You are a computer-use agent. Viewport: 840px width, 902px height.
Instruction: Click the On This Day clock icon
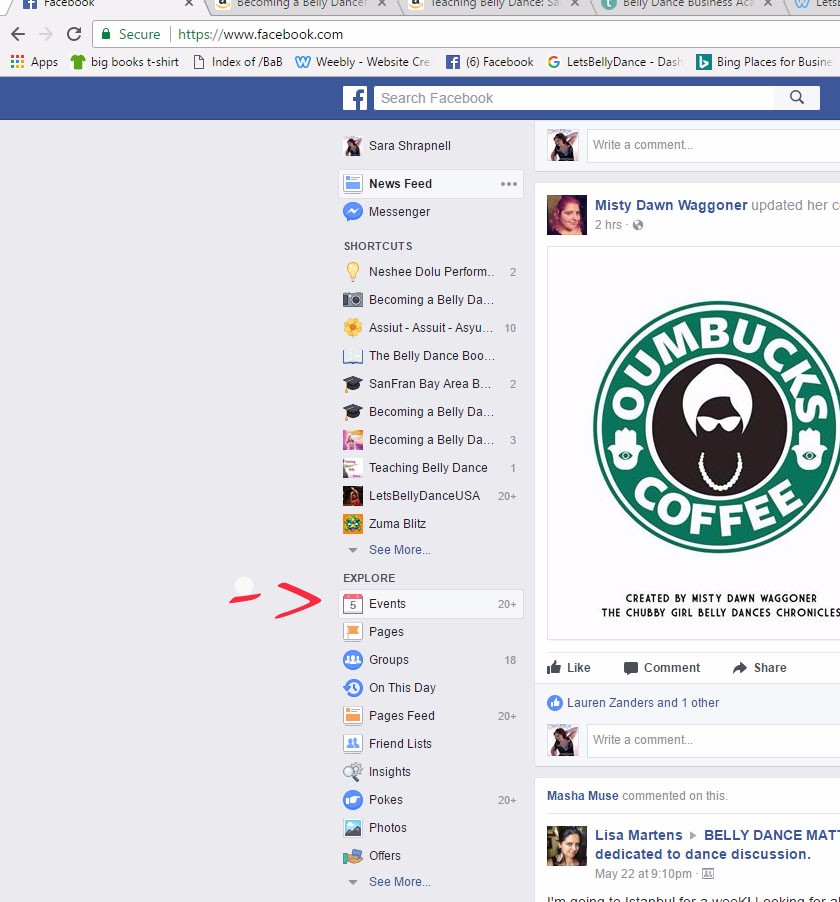353,687
